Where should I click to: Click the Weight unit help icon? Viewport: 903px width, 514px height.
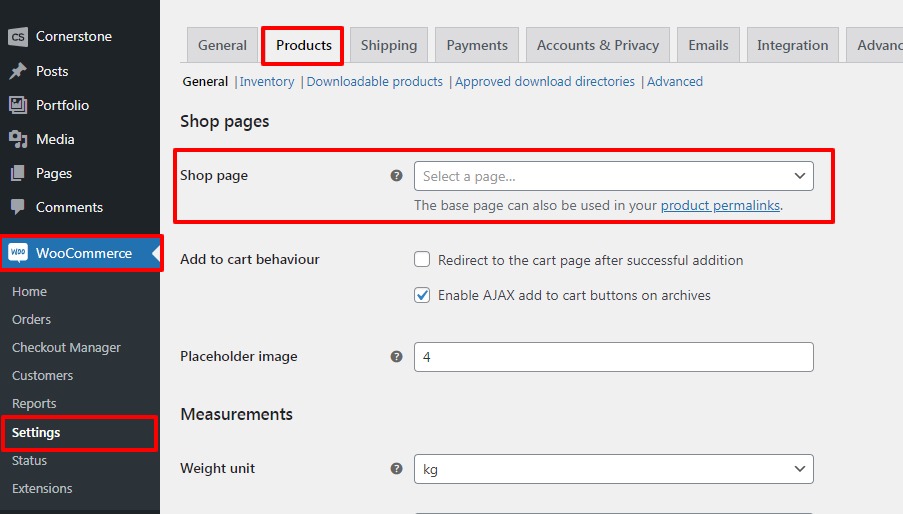pyautogui.click(x=396, y=469)
